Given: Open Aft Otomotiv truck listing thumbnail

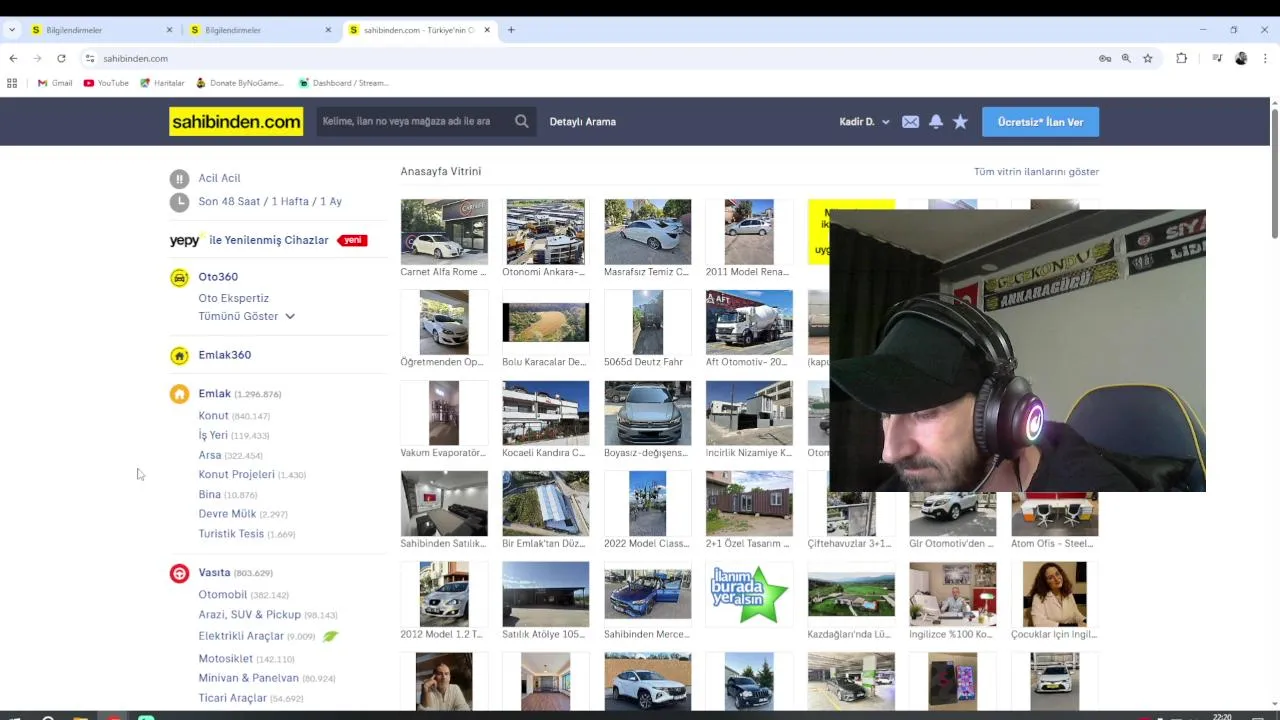Looking at the screenshot, I should [749, 322].
